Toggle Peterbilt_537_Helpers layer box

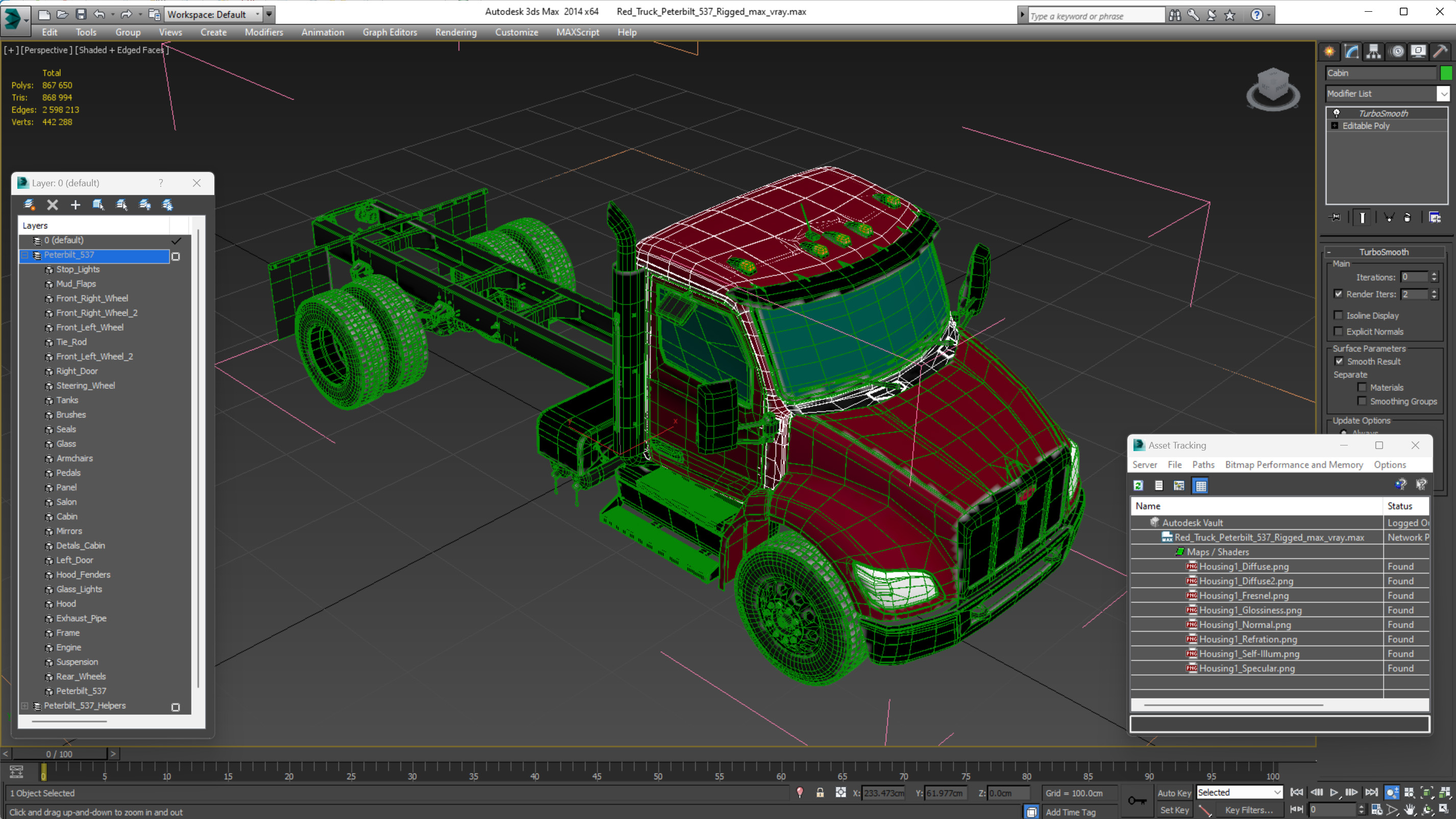point(176,707)
